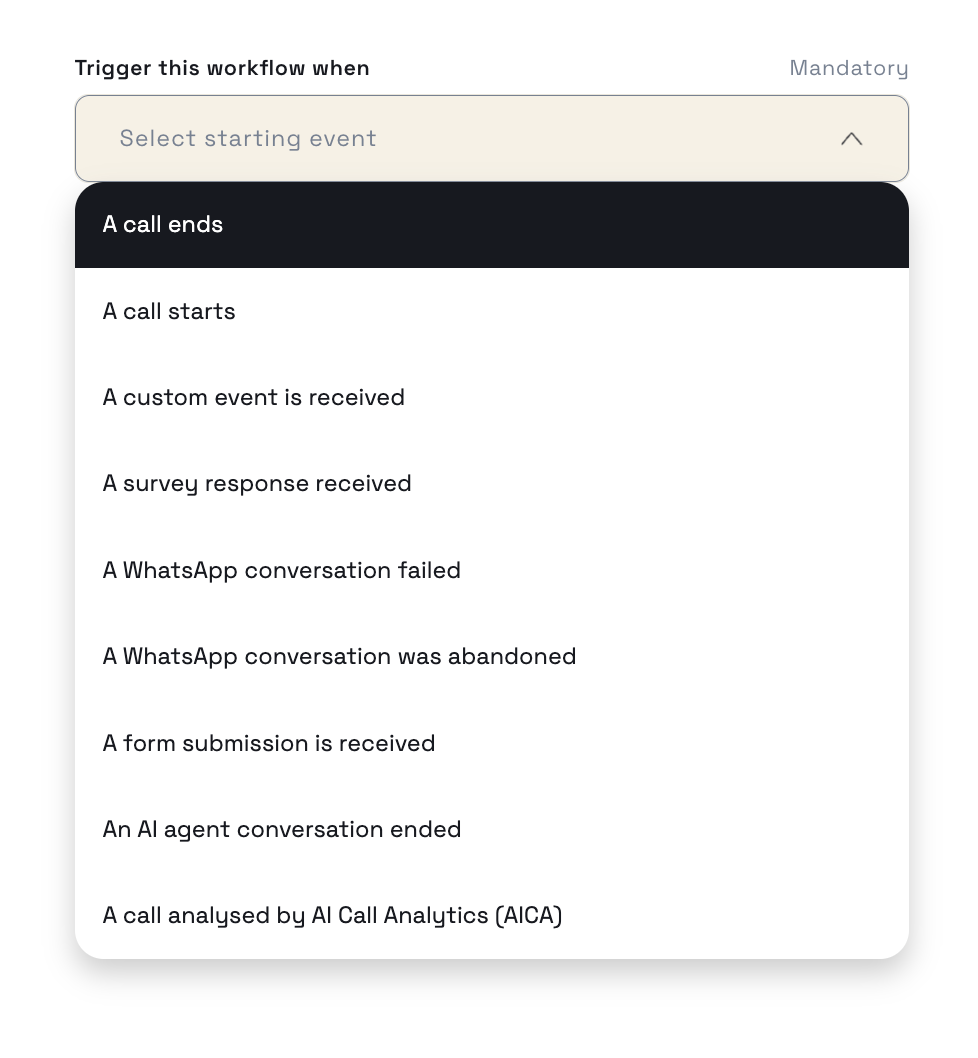This screenshot has height=1058, width=978.
Task: Set trigger to the call starting event
Action: (491, 311)
